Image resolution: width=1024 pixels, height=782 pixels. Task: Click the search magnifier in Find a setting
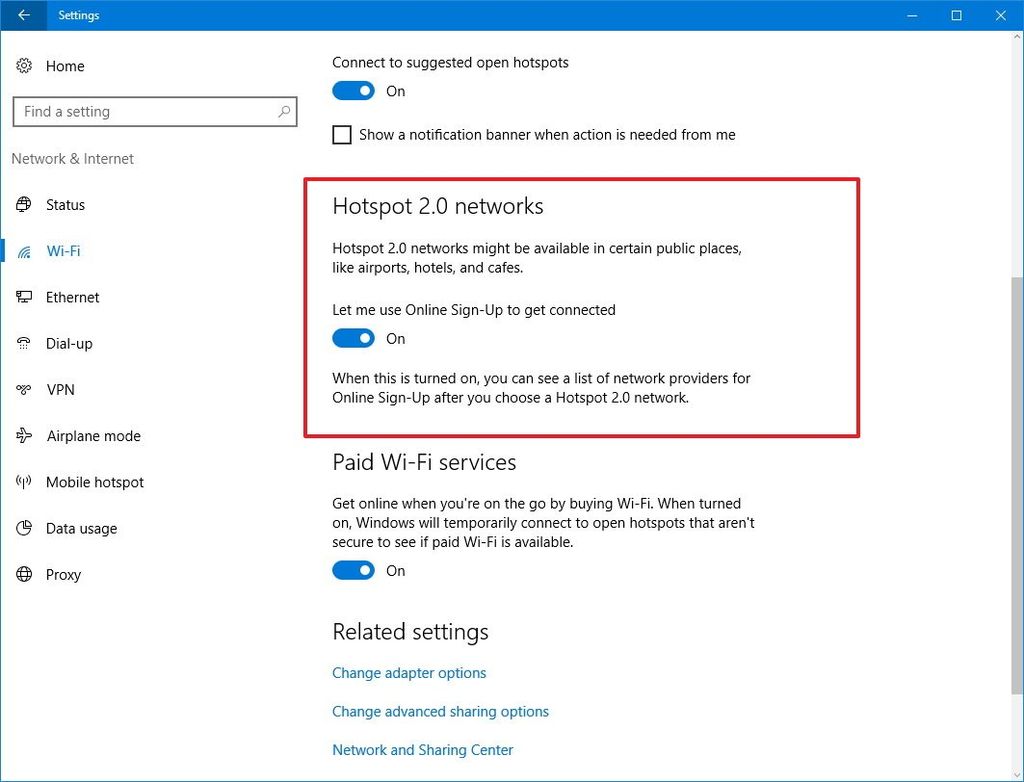point(284,111)
